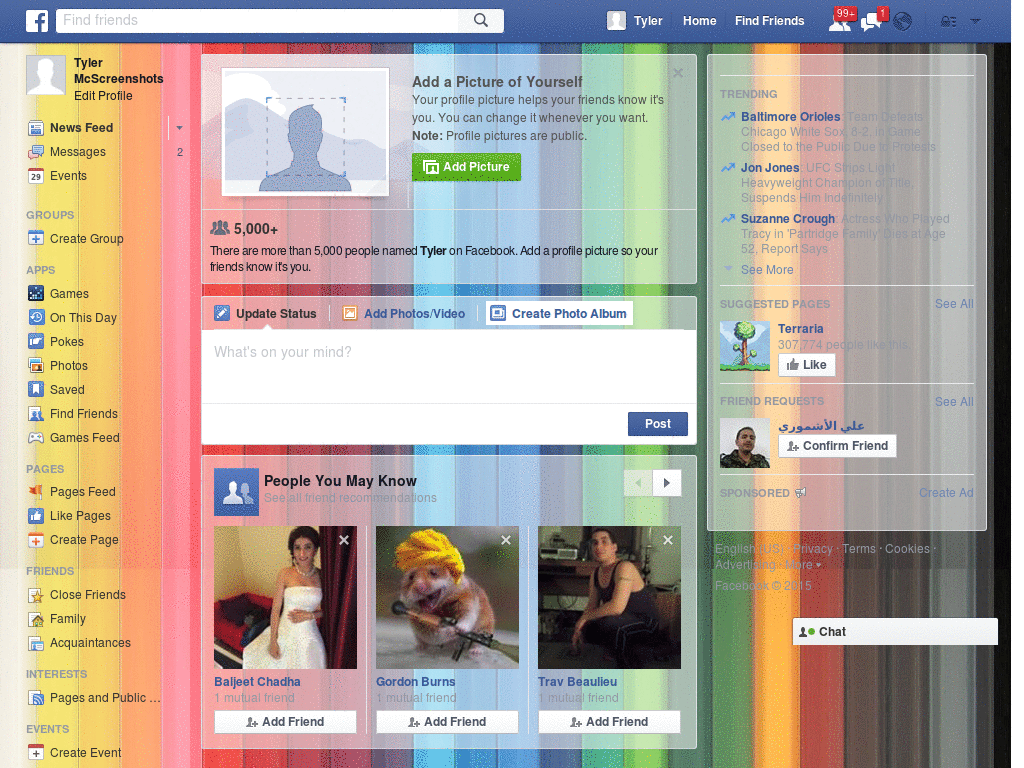Dismiss Trav Beaulieu suggestion
Screen dimensions: 1024x768
[x=668, y=540]
